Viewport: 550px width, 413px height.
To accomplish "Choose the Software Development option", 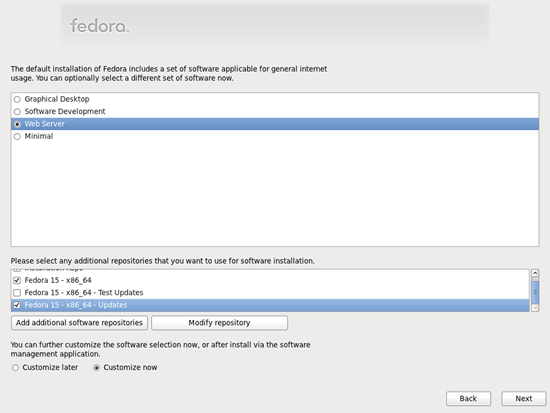I will click(17, 112).
